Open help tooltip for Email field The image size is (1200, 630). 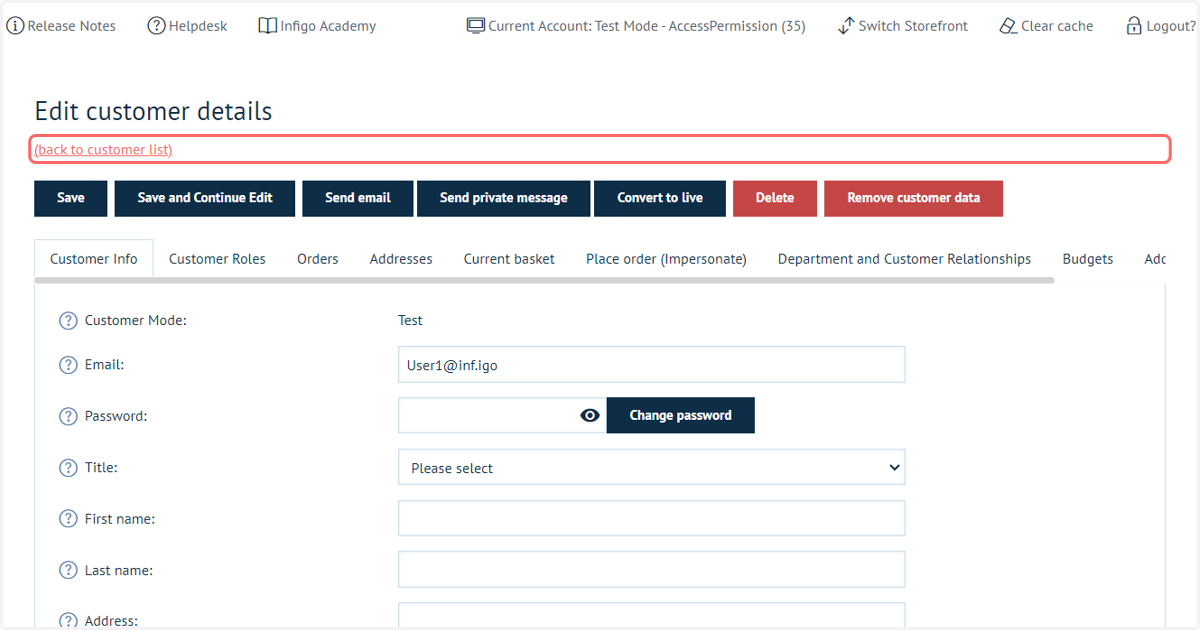68,365
